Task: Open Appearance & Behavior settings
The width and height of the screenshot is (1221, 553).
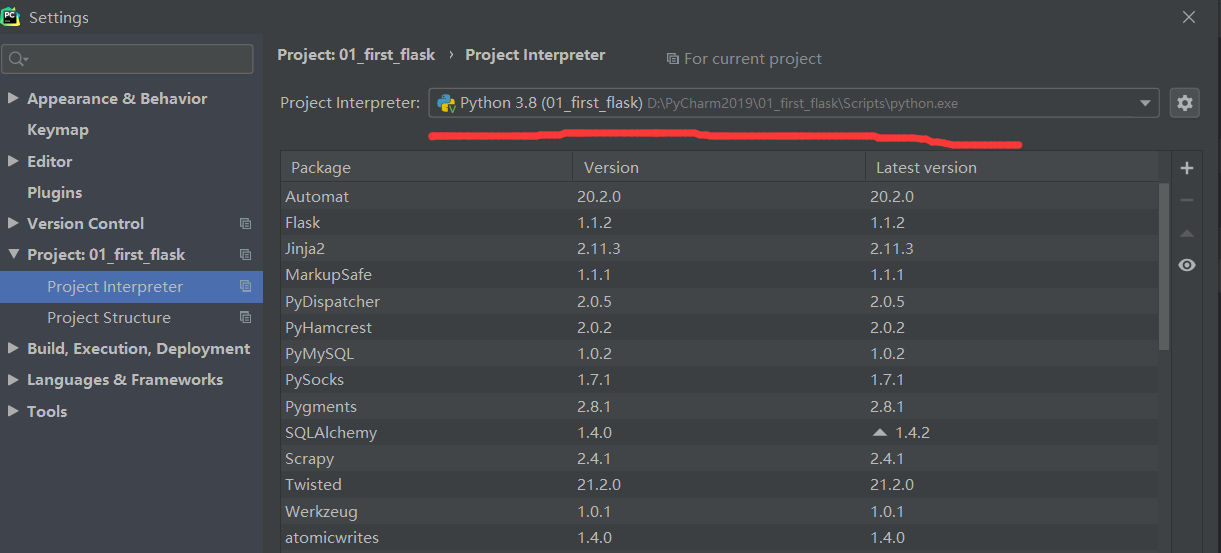Action: tap(117, 98)
